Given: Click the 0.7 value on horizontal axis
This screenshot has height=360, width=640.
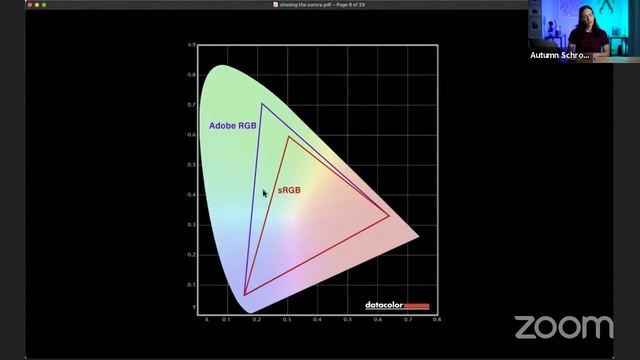Looking at the screenshot, I should point(408,320).
